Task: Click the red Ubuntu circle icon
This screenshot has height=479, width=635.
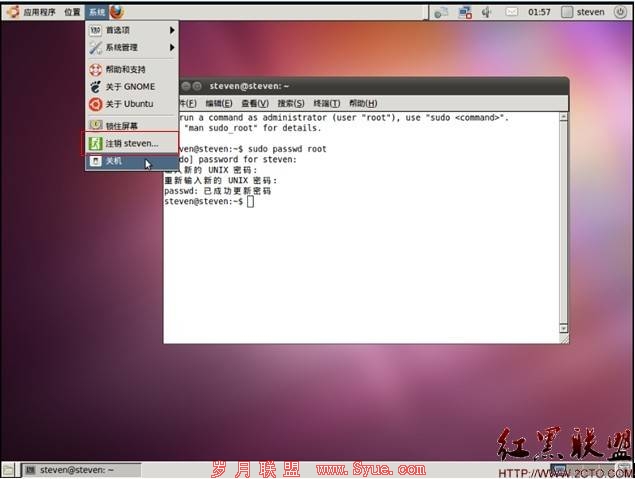Action: click(x=95, y=104)
